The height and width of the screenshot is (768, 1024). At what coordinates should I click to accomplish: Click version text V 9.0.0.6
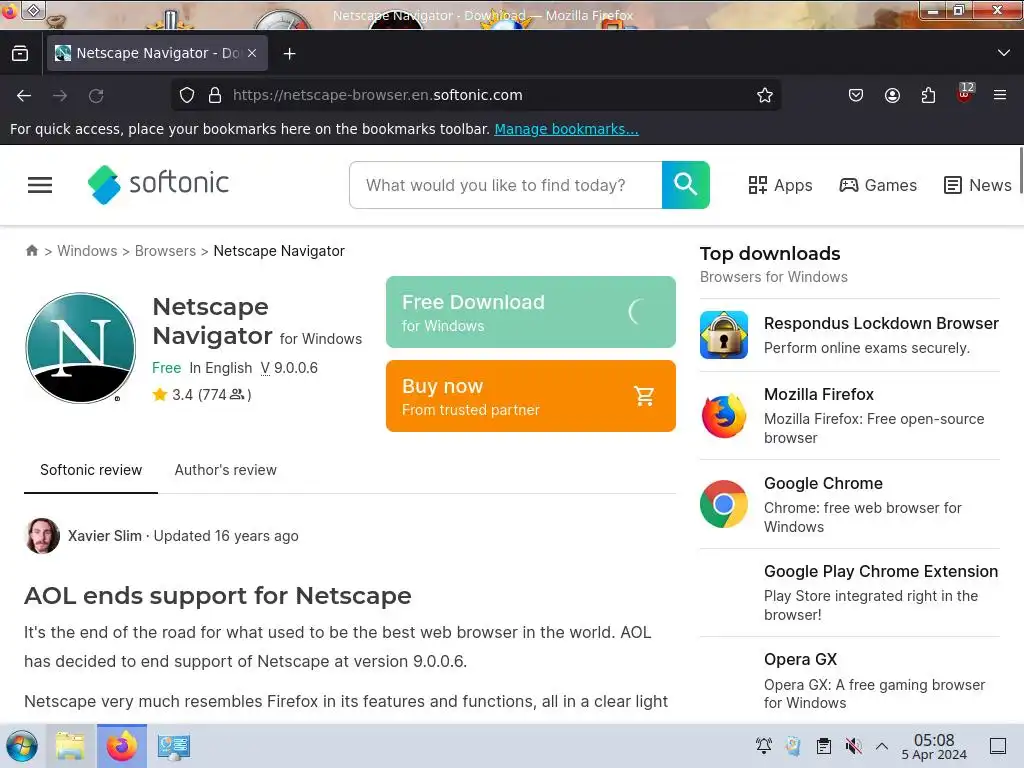point(289,368)
